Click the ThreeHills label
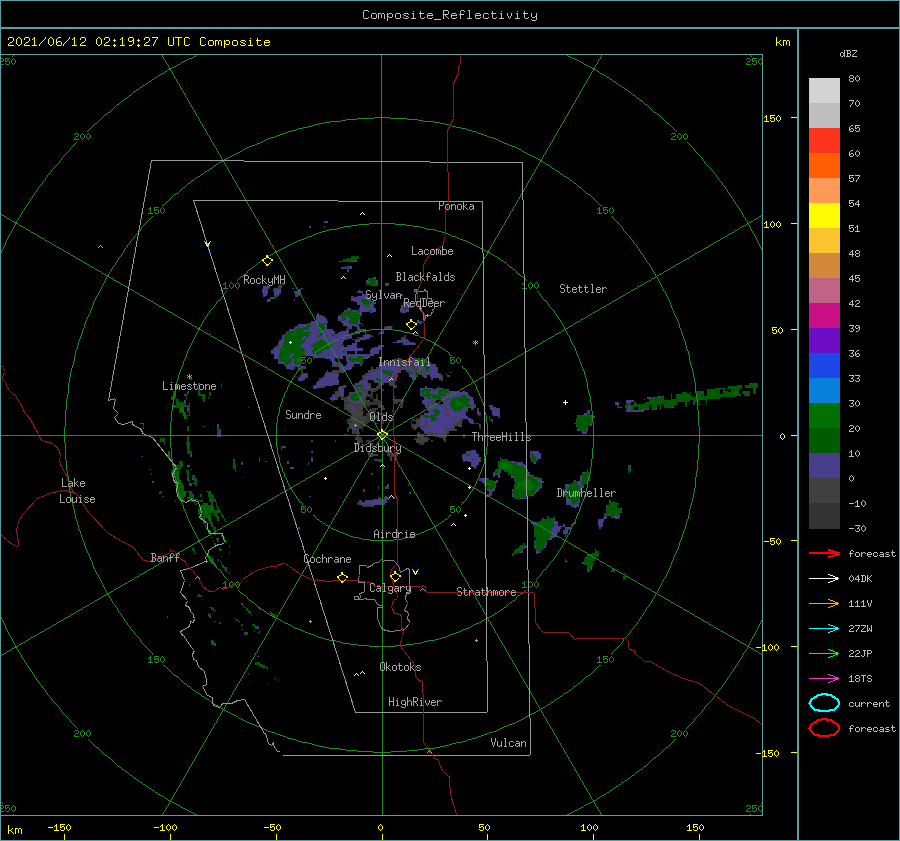The image size is (900, 841). click(501, 437)
